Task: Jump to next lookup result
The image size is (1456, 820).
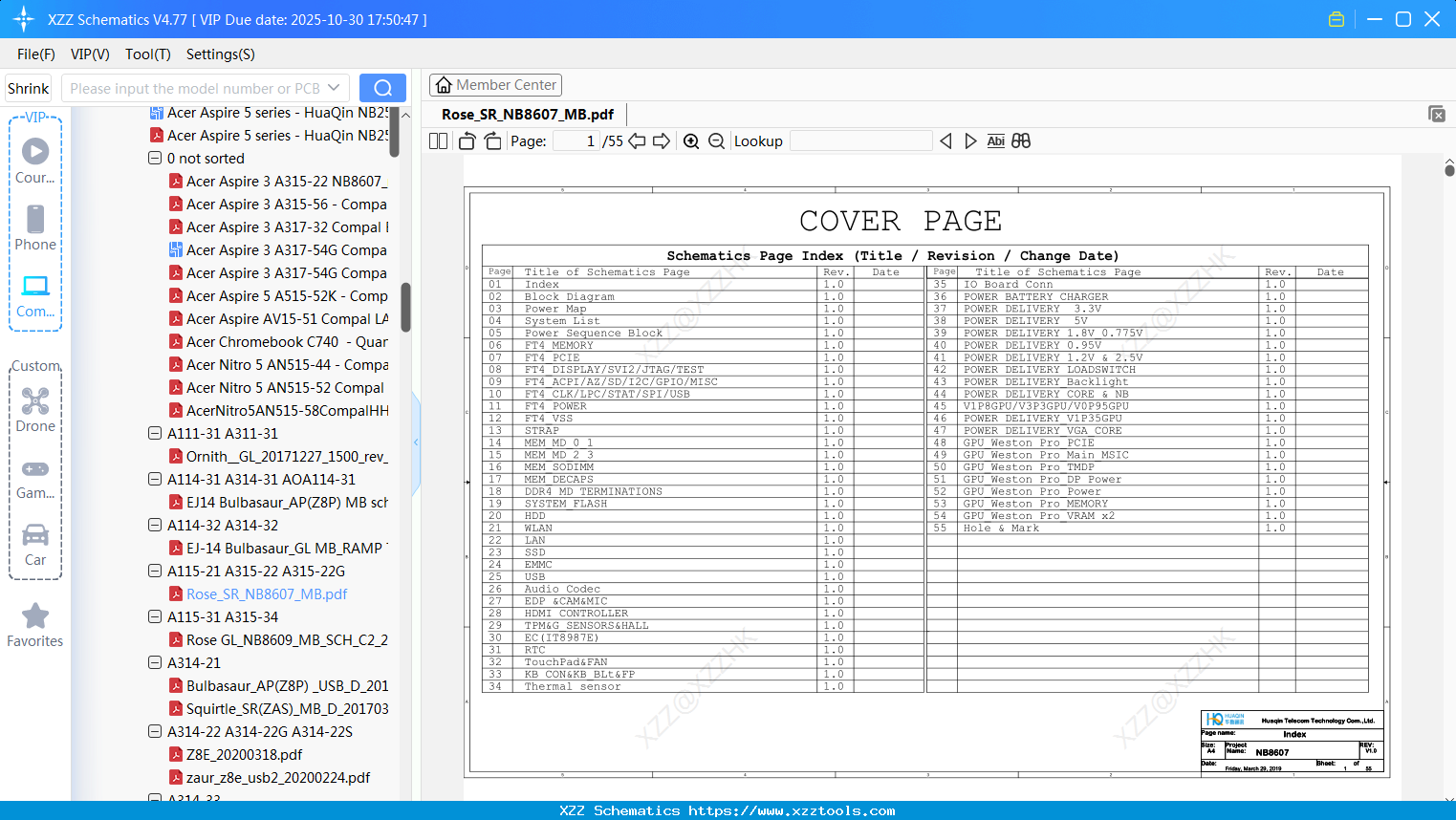Action: pos(970,141)
